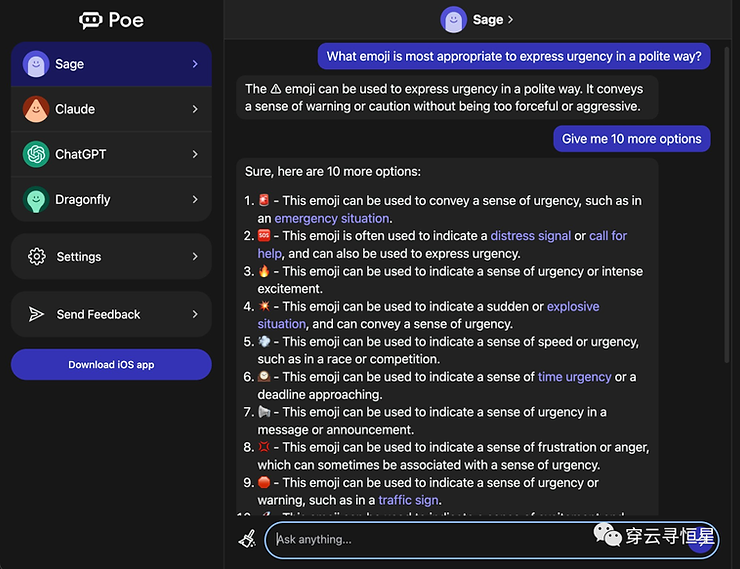Click the Poe logo icon

(x=90, y=20)
